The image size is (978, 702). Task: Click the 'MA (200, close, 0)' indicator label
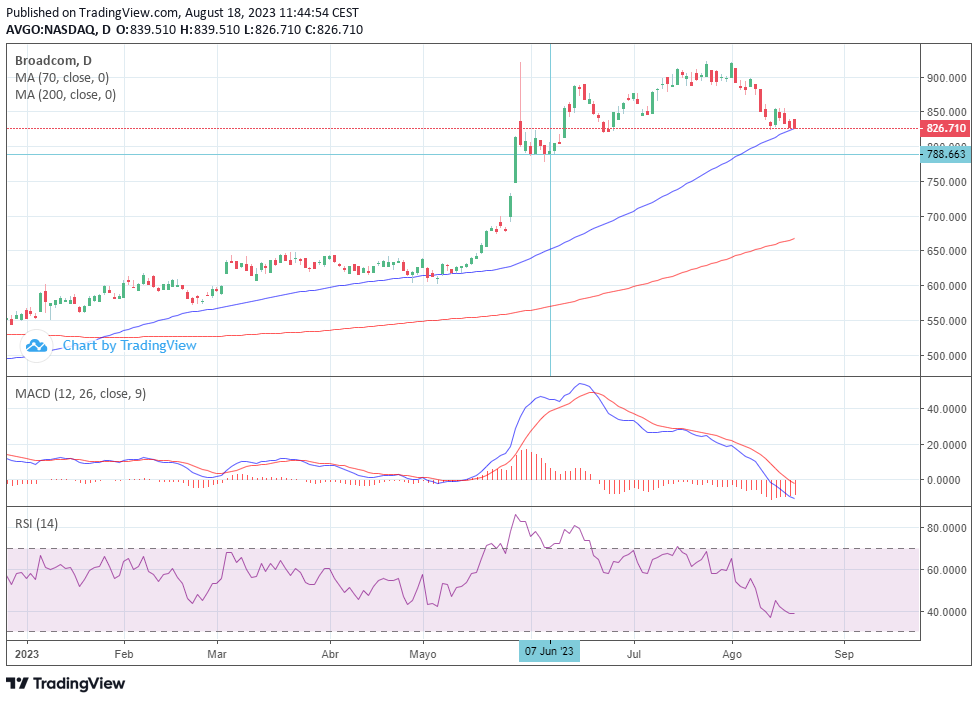[x=65, y=94]
